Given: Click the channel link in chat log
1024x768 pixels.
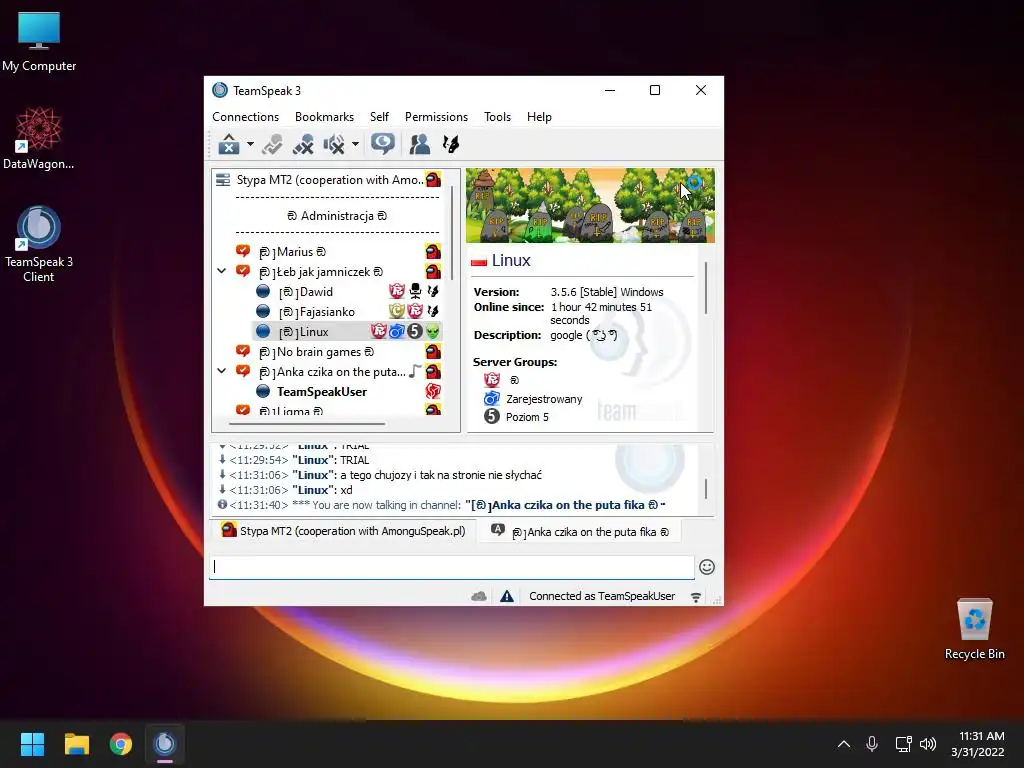Looking at the screenshot, I should (x=566, y=505).
